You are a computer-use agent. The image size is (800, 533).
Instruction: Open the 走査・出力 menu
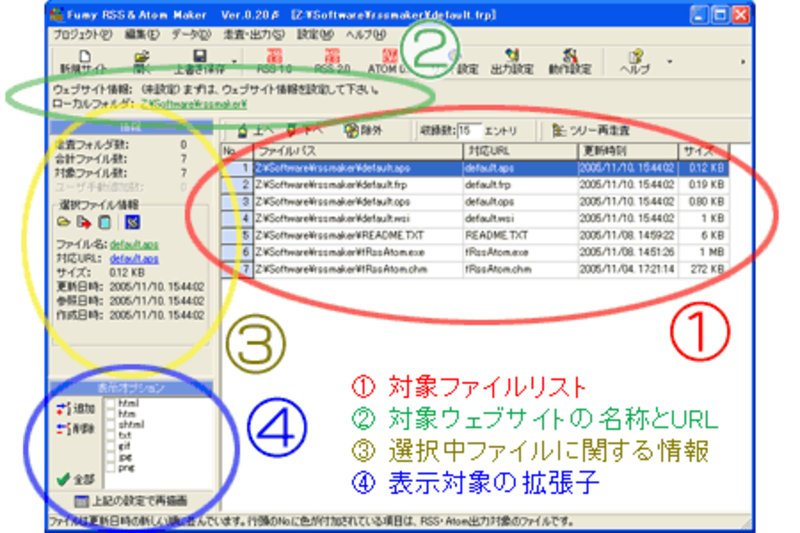pyautogui.click(x=254, y=35)
